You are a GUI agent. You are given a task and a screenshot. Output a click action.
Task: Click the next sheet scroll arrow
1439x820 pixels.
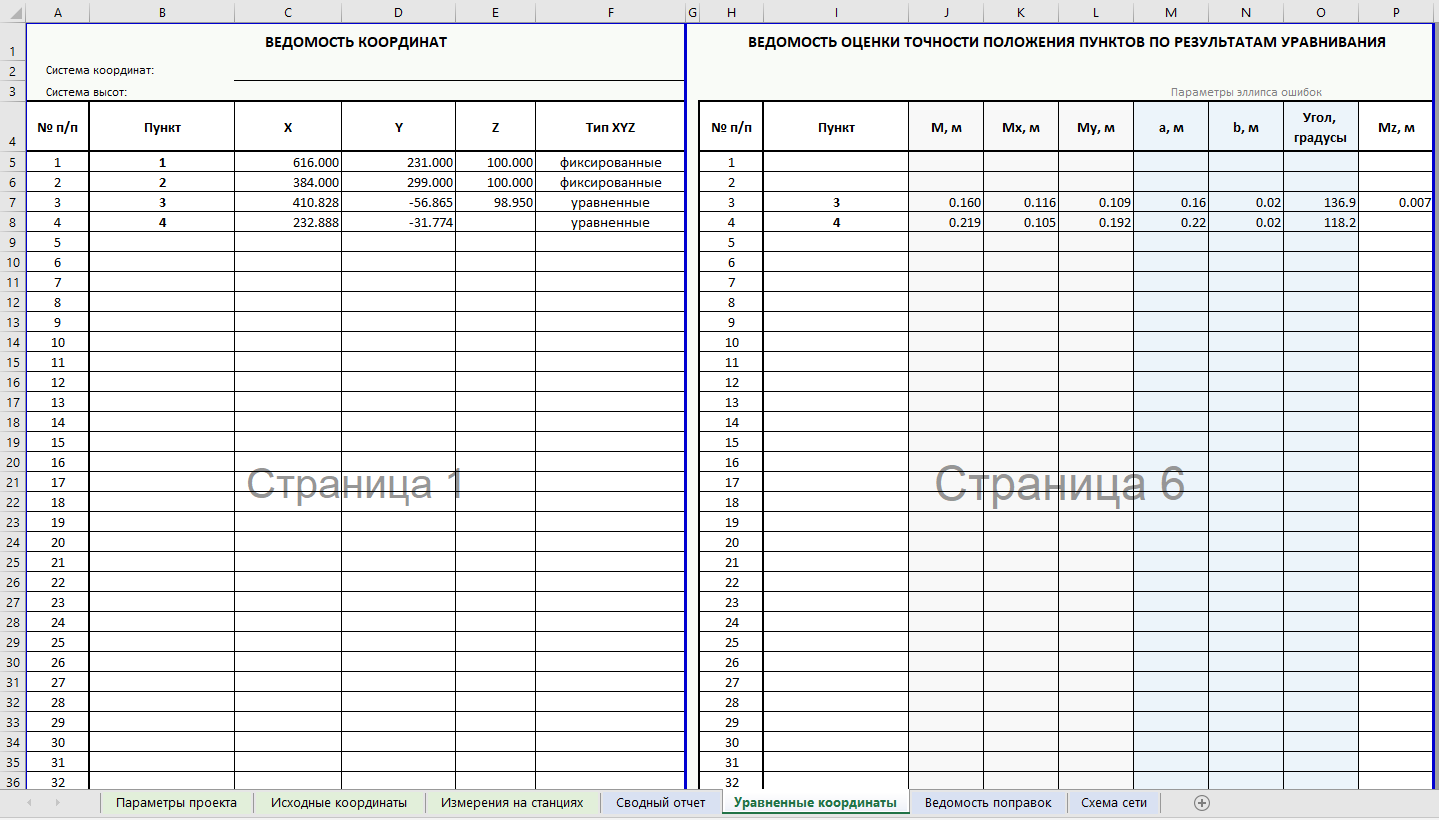point(58,803)
